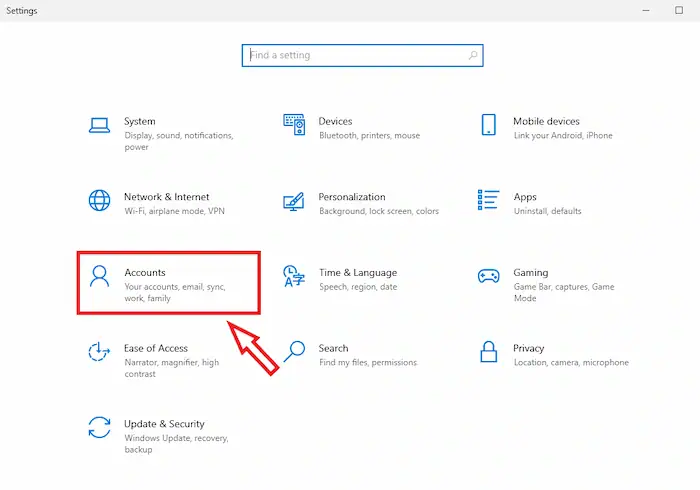This screenshot has height=490, width=700.
Task: Open the Network & Internet globe icon
Action: click(99, 200)
